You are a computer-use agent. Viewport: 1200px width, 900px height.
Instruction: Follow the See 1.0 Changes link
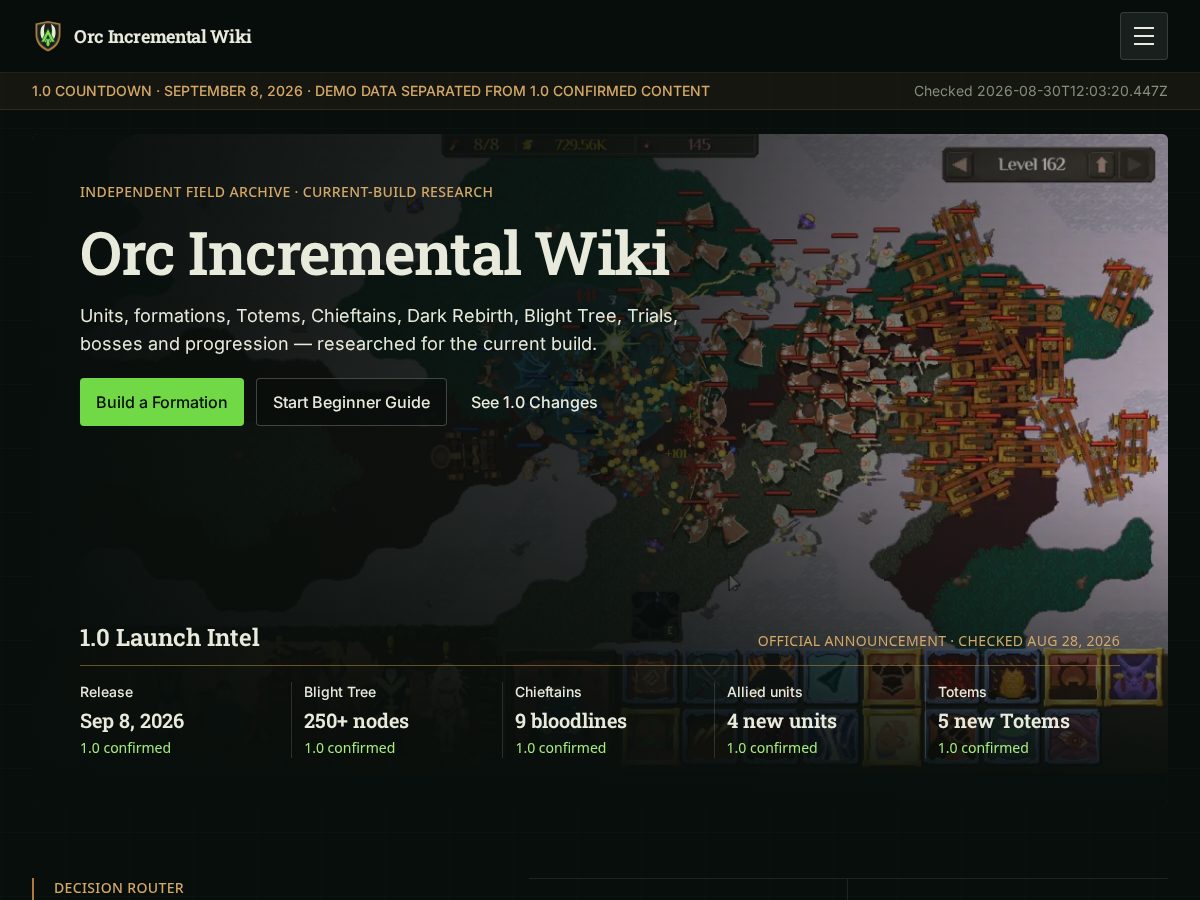(534, 402)
